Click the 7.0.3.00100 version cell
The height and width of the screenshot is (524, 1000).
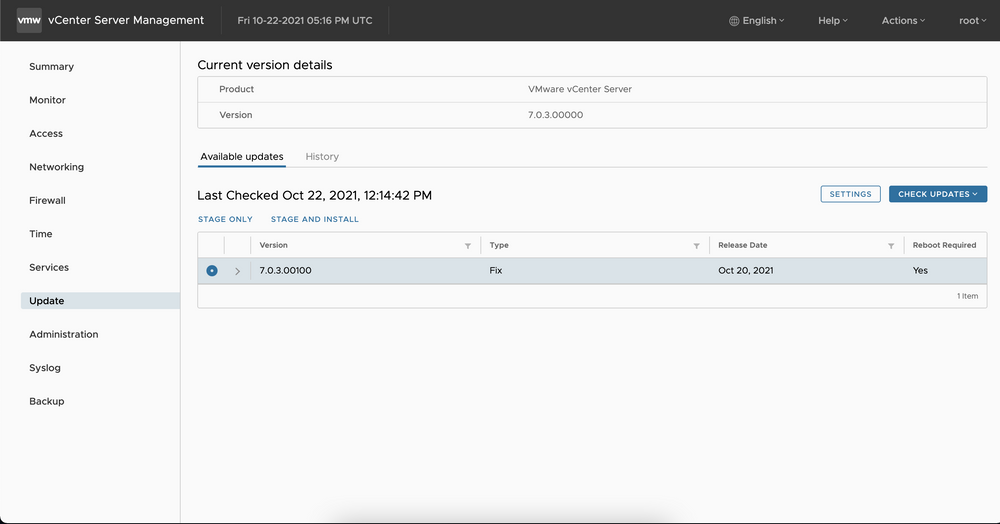pyautogui.click(x=285, y=271)
